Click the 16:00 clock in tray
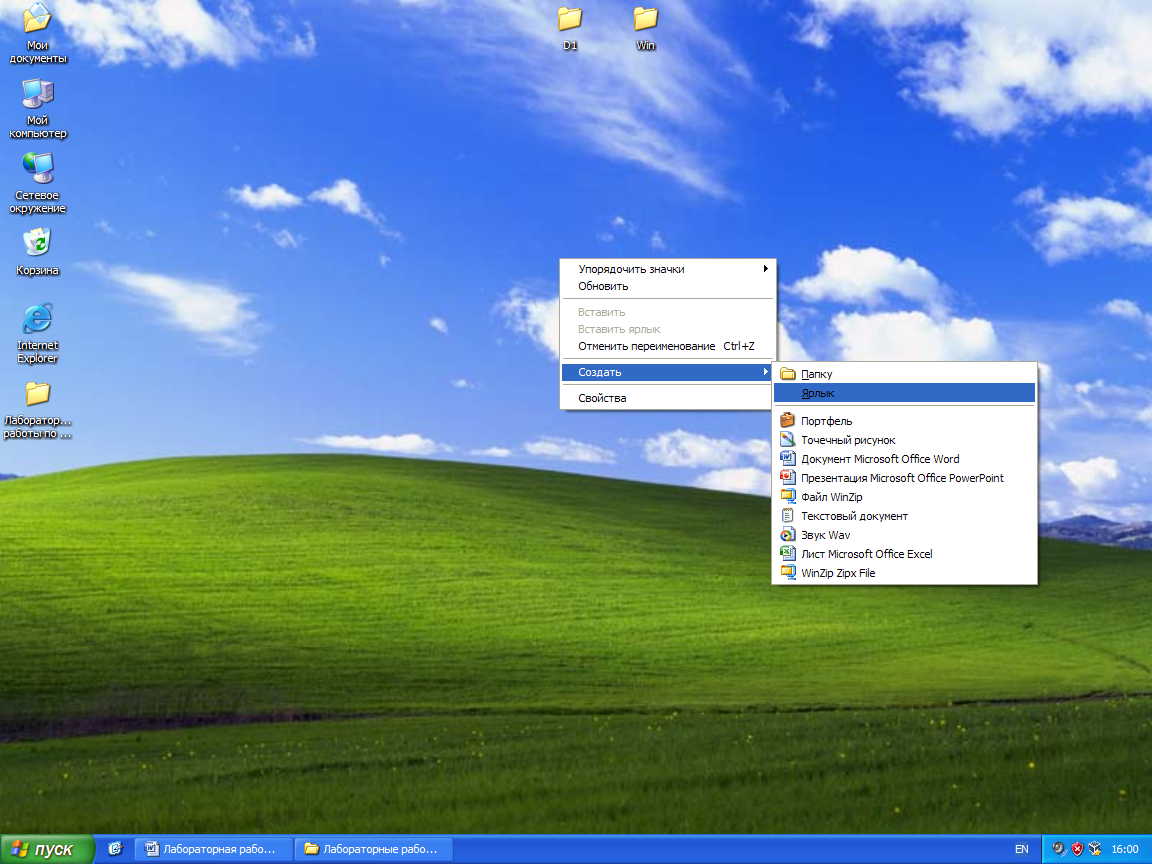 click(x=1125, y=849)
